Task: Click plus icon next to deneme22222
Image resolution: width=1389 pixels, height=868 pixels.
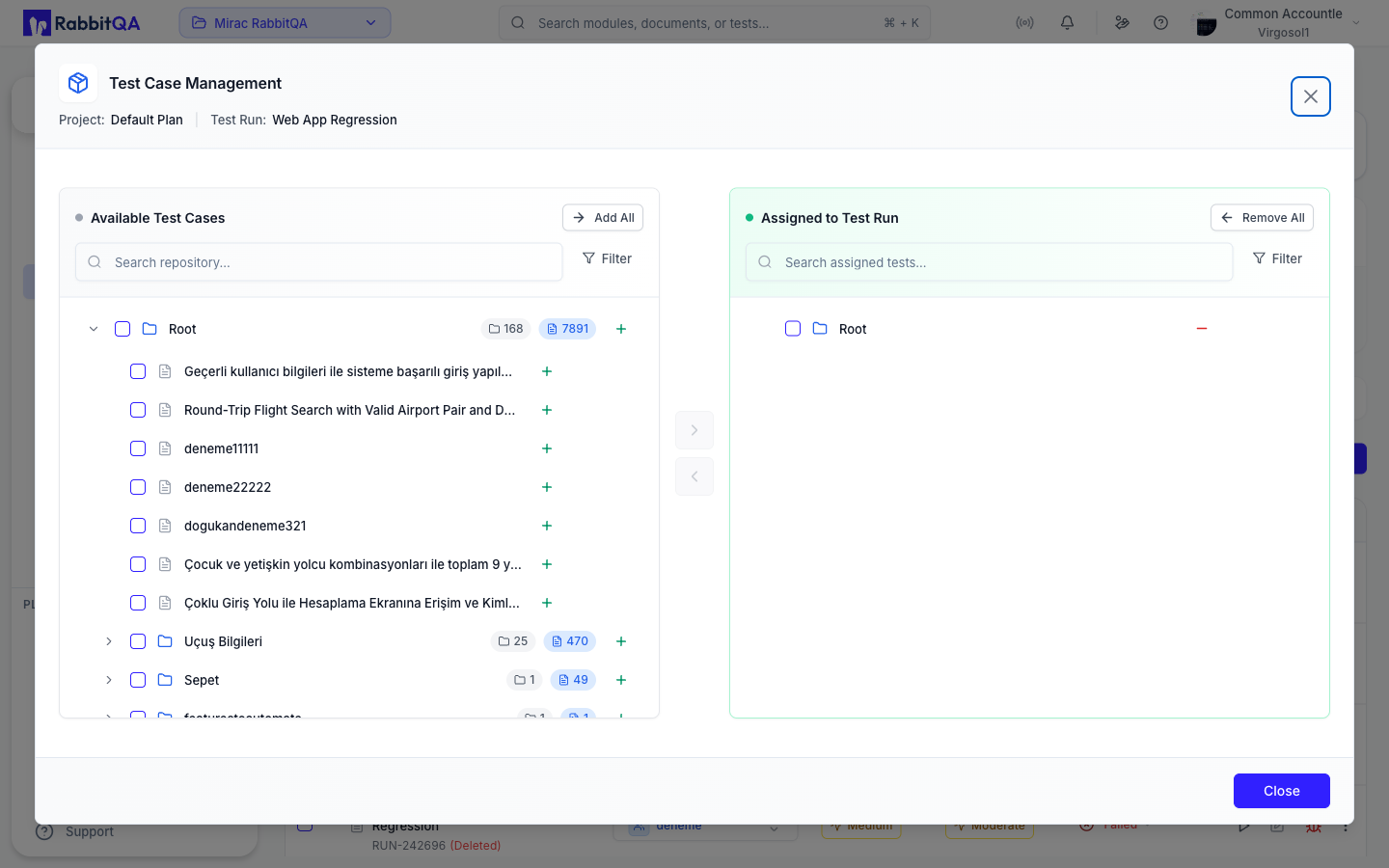Action: click(547, 487)
